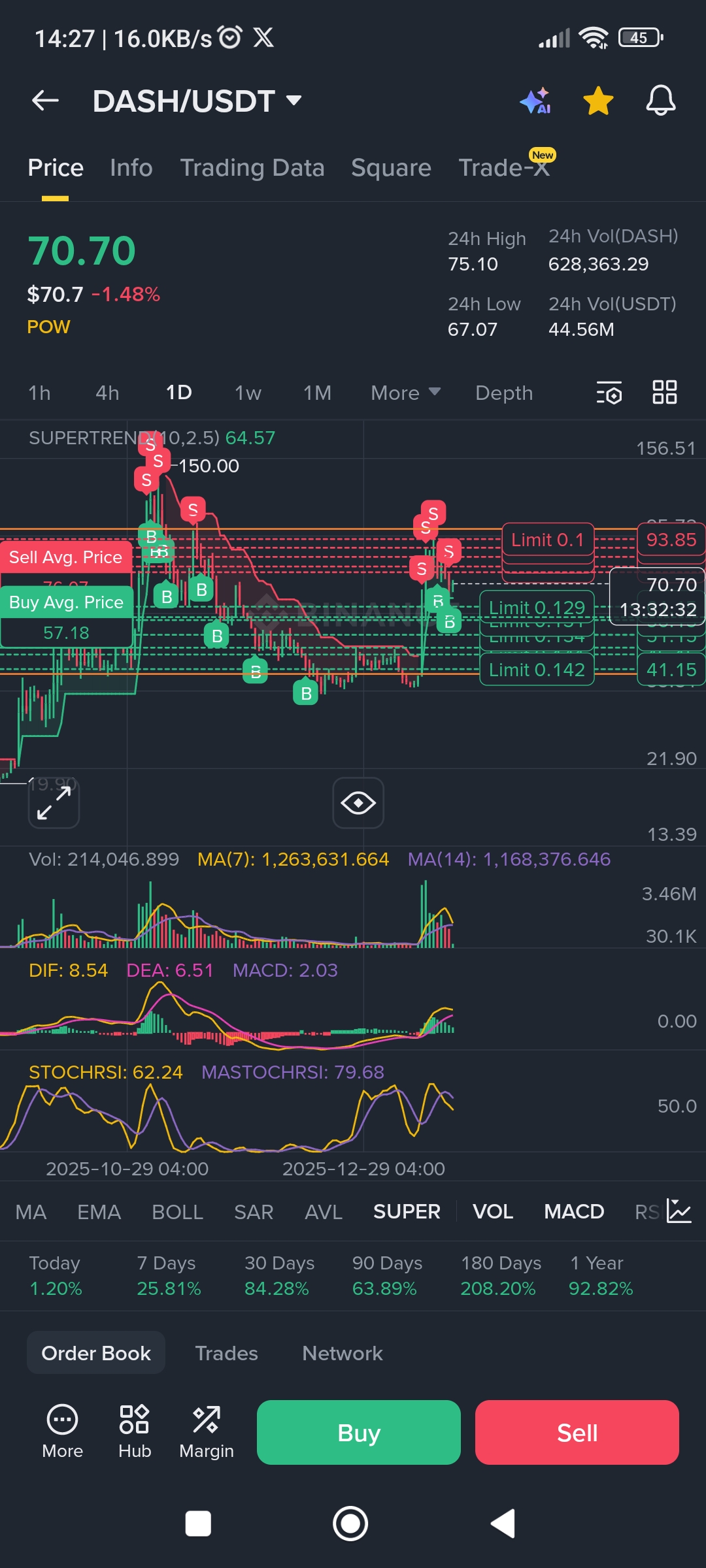
Task: Tap the Limit 0.129 buy order marker
Action: [x=537, y=607]
